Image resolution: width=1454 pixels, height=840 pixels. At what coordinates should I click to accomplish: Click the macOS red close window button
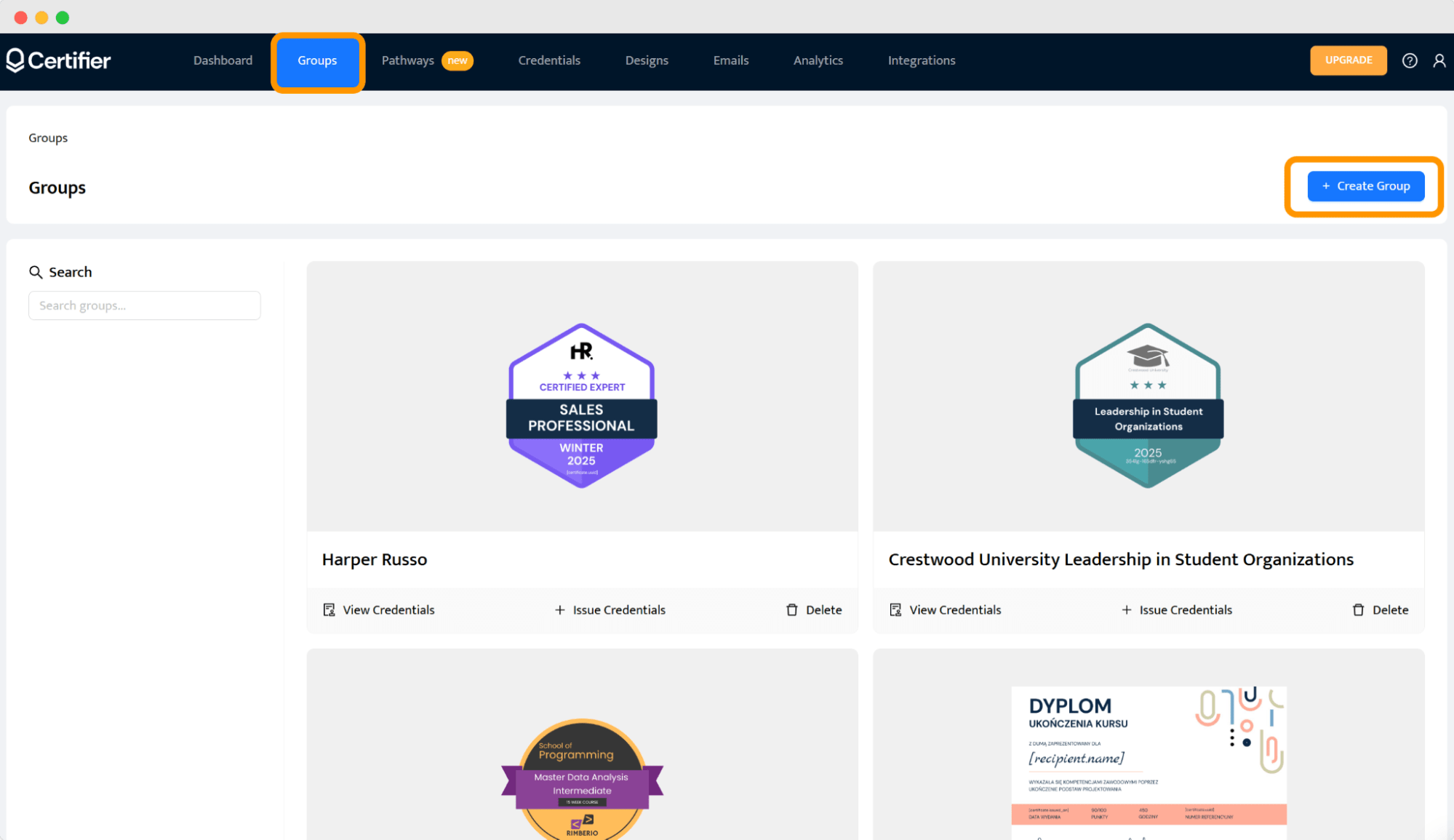pos(20,17)
